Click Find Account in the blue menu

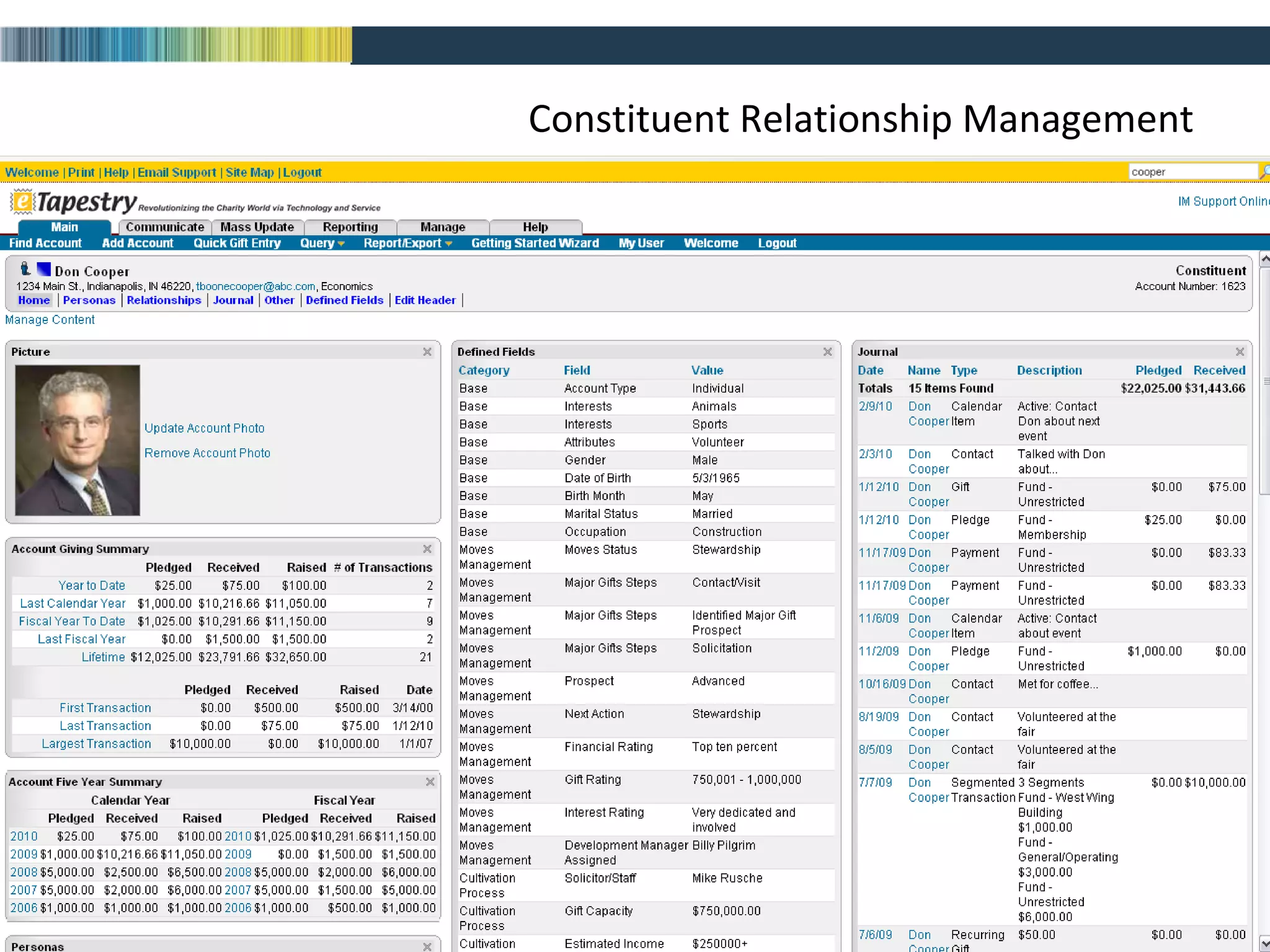(45, 243)
